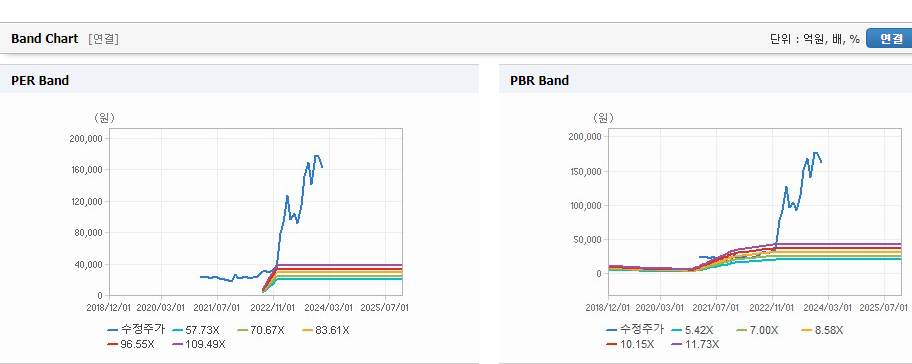Click 2021/07/01 on PER Band axis

click(x=218, y=307)
